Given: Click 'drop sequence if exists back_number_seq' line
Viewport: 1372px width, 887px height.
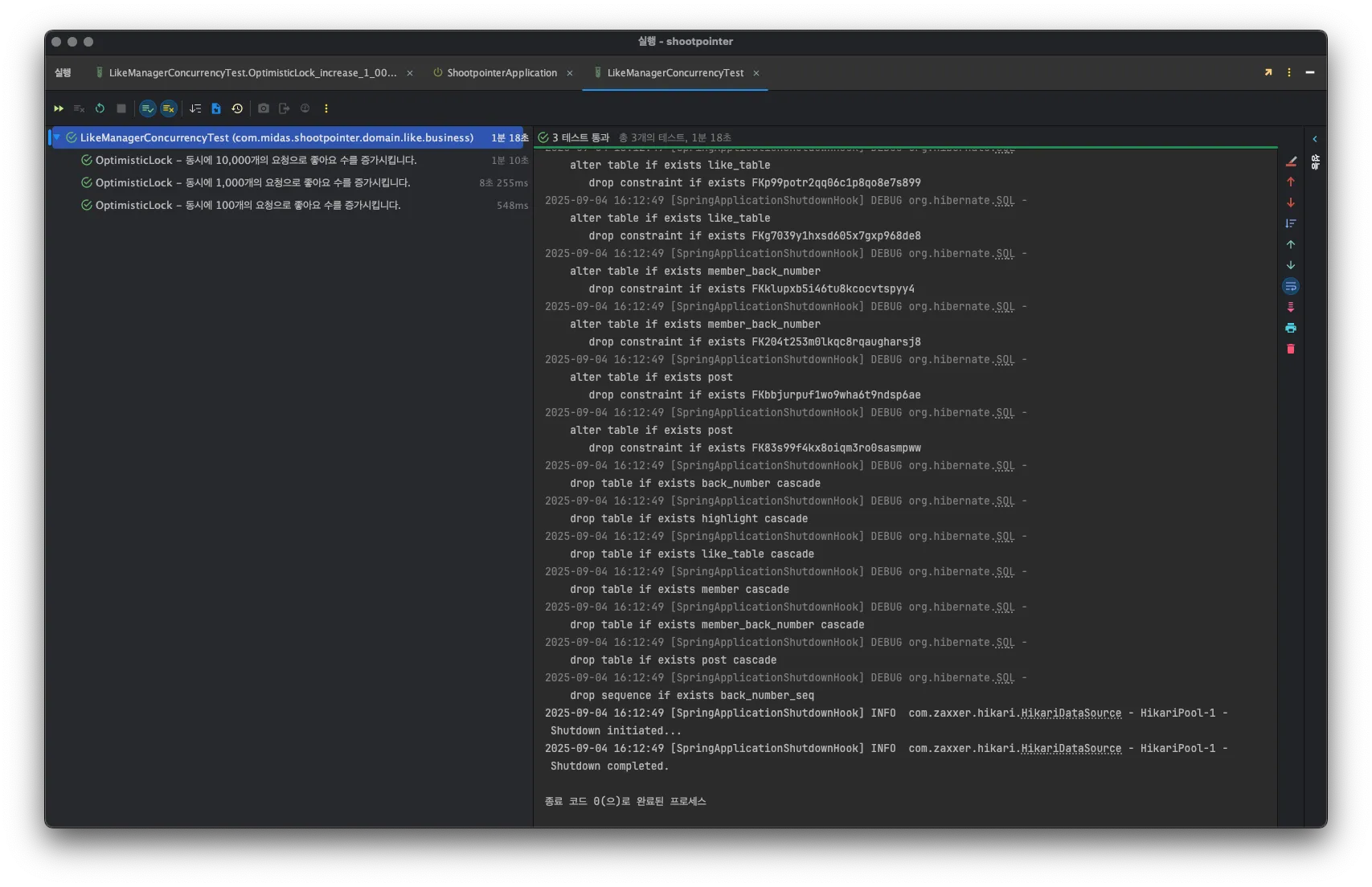Looking at the screenshot, I should click(x=692, y=696).
